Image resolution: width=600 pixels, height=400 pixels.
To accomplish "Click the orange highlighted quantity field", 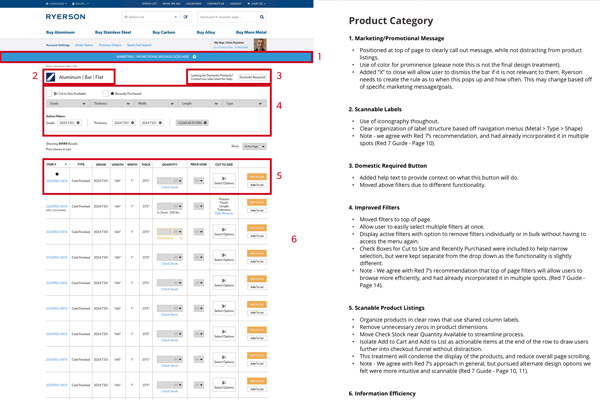I will [x=165, y=232].
